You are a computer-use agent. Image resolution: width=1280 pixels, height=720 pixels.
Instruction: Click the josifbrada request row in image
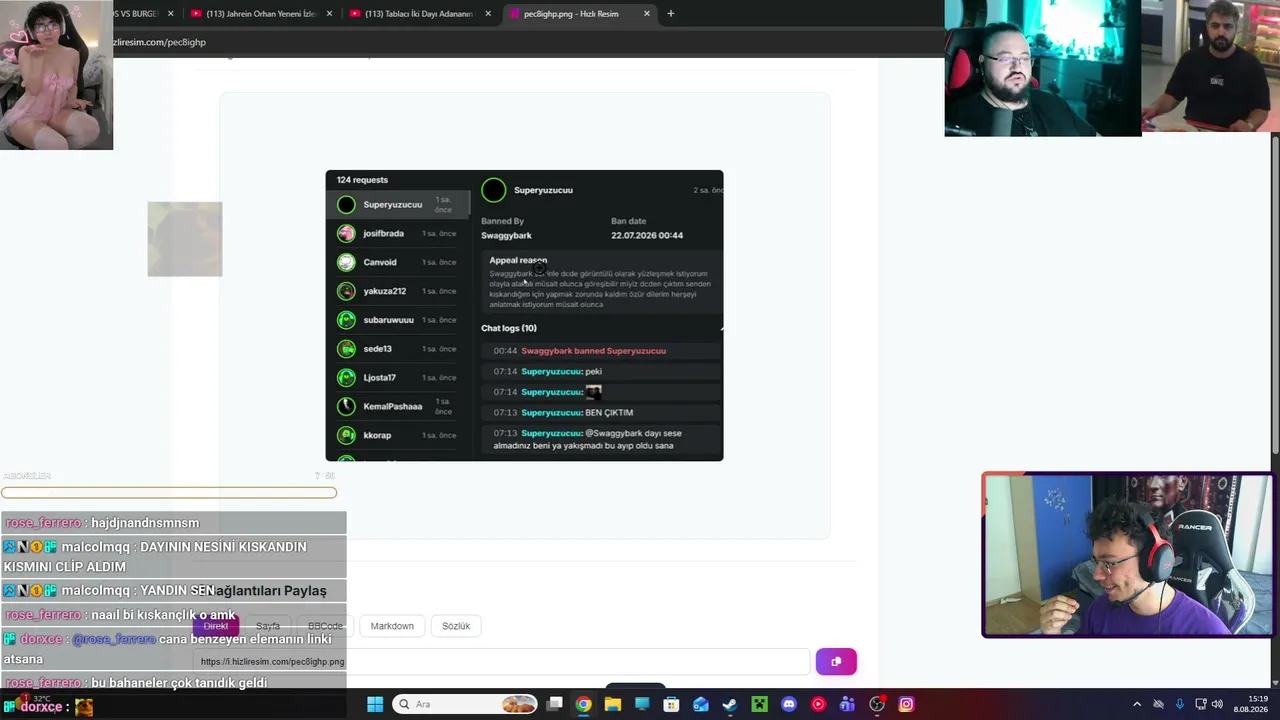click(x=398, y=234)
